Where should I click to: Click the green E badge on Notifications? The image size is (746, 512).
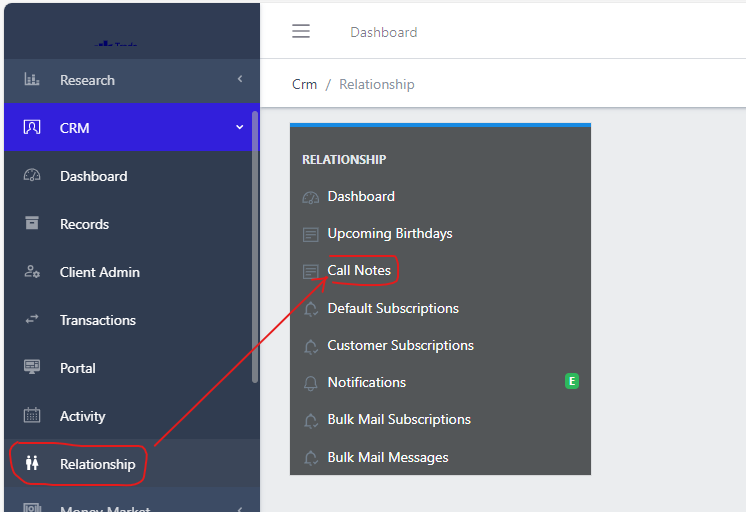[572, 381]
